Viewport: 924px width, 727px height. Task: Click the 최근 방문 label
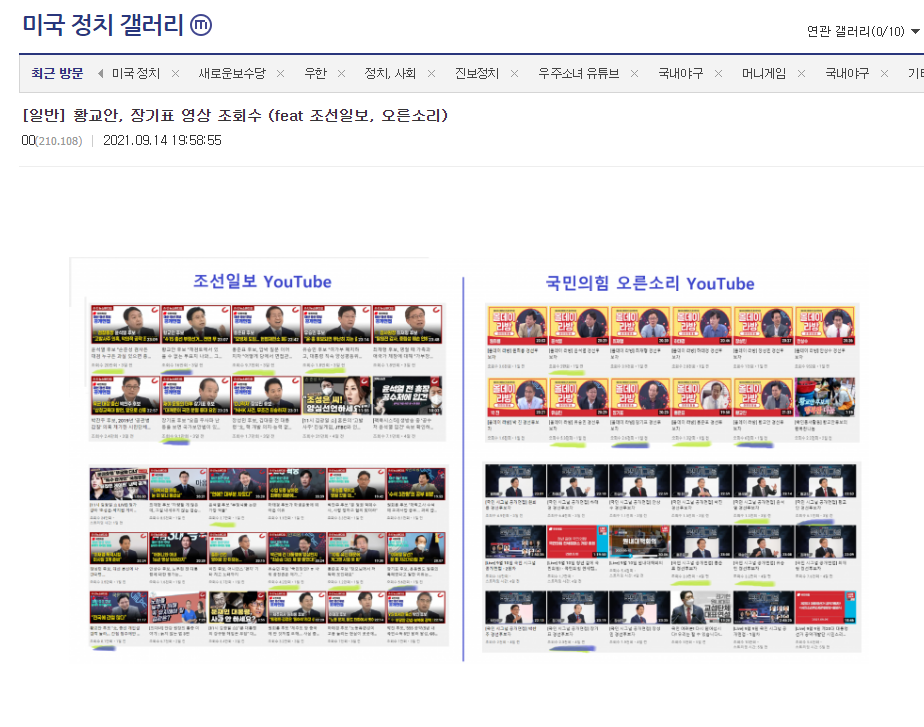pyautogui.click(x=57, y=74)
